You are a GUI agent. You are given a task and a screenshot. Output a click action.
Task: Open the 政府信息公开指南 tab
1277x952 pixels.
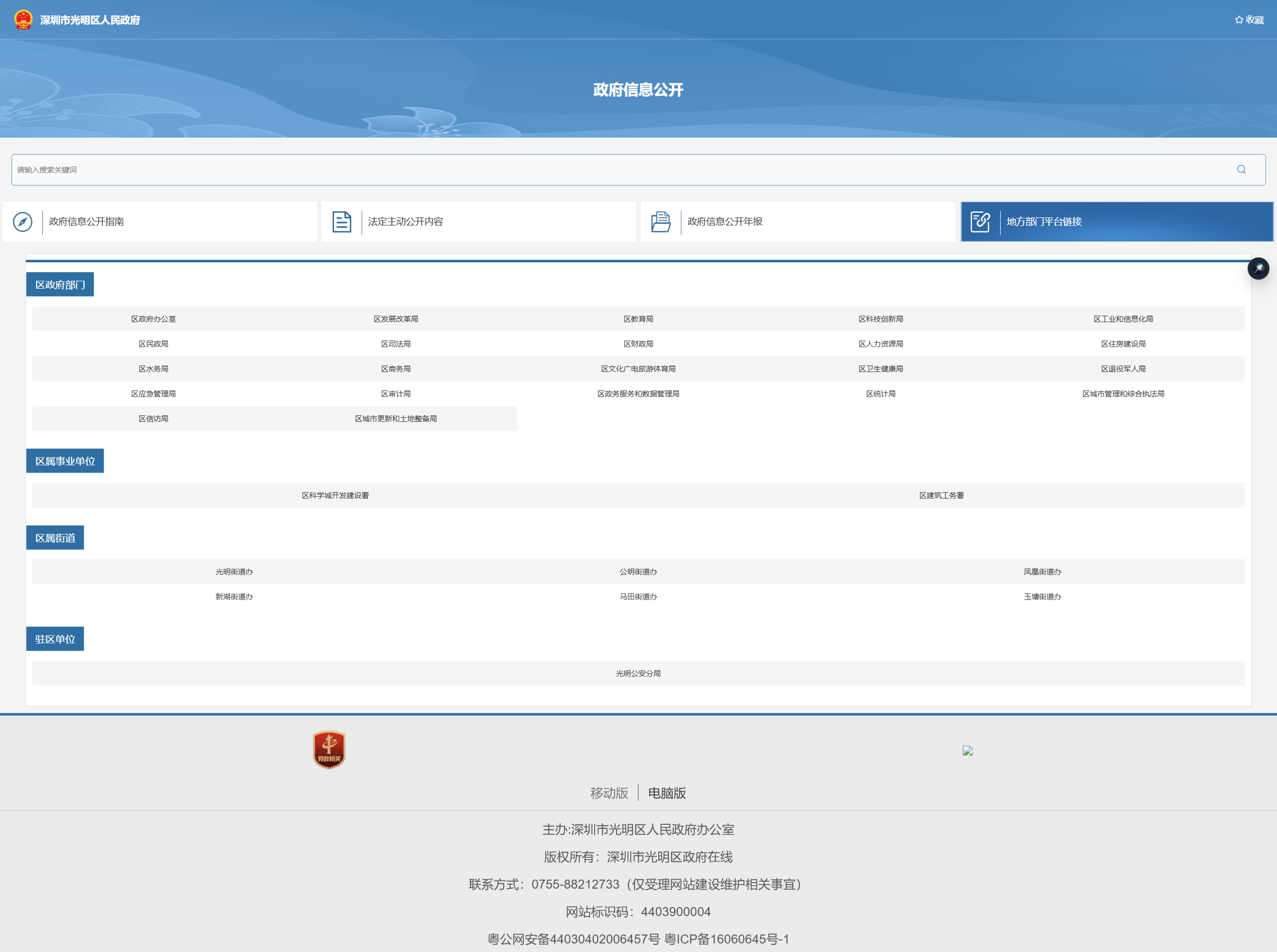coord(160,222)
